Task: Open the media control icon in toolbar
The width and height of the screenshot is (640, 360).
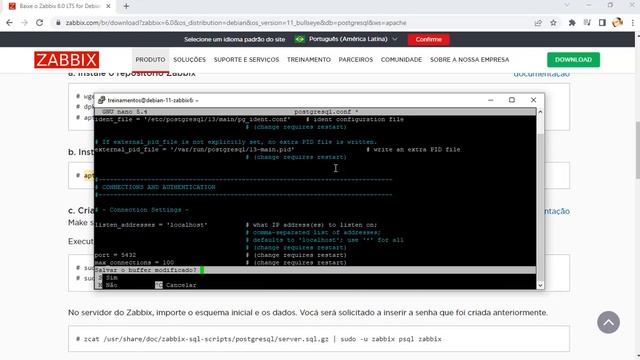Action: point(587,23)
